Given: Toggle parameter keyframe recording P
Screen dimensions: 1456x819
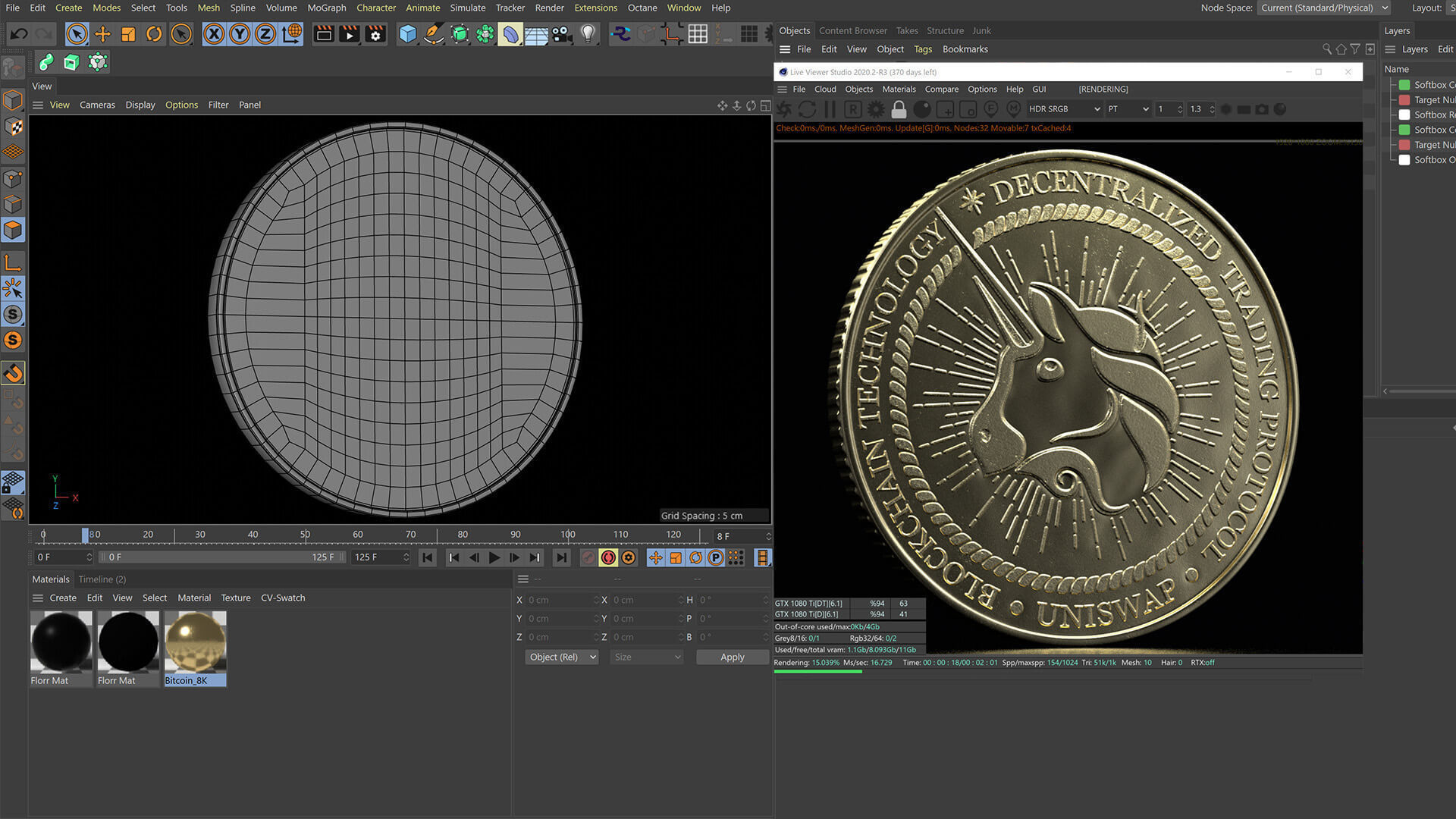Looking at the screenshot, I should [715, 558].
